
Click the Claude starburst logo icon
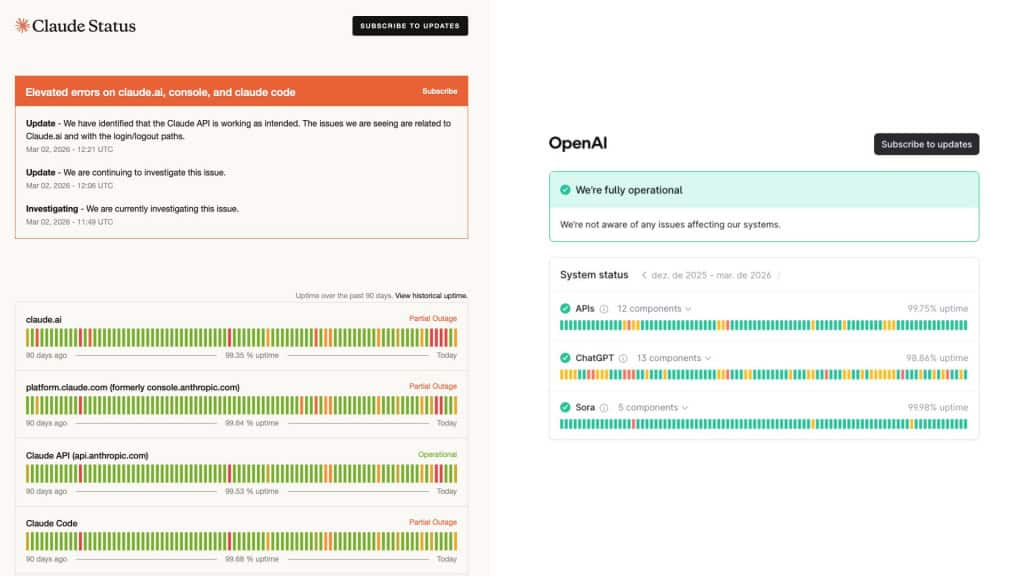tap(22, 26)
